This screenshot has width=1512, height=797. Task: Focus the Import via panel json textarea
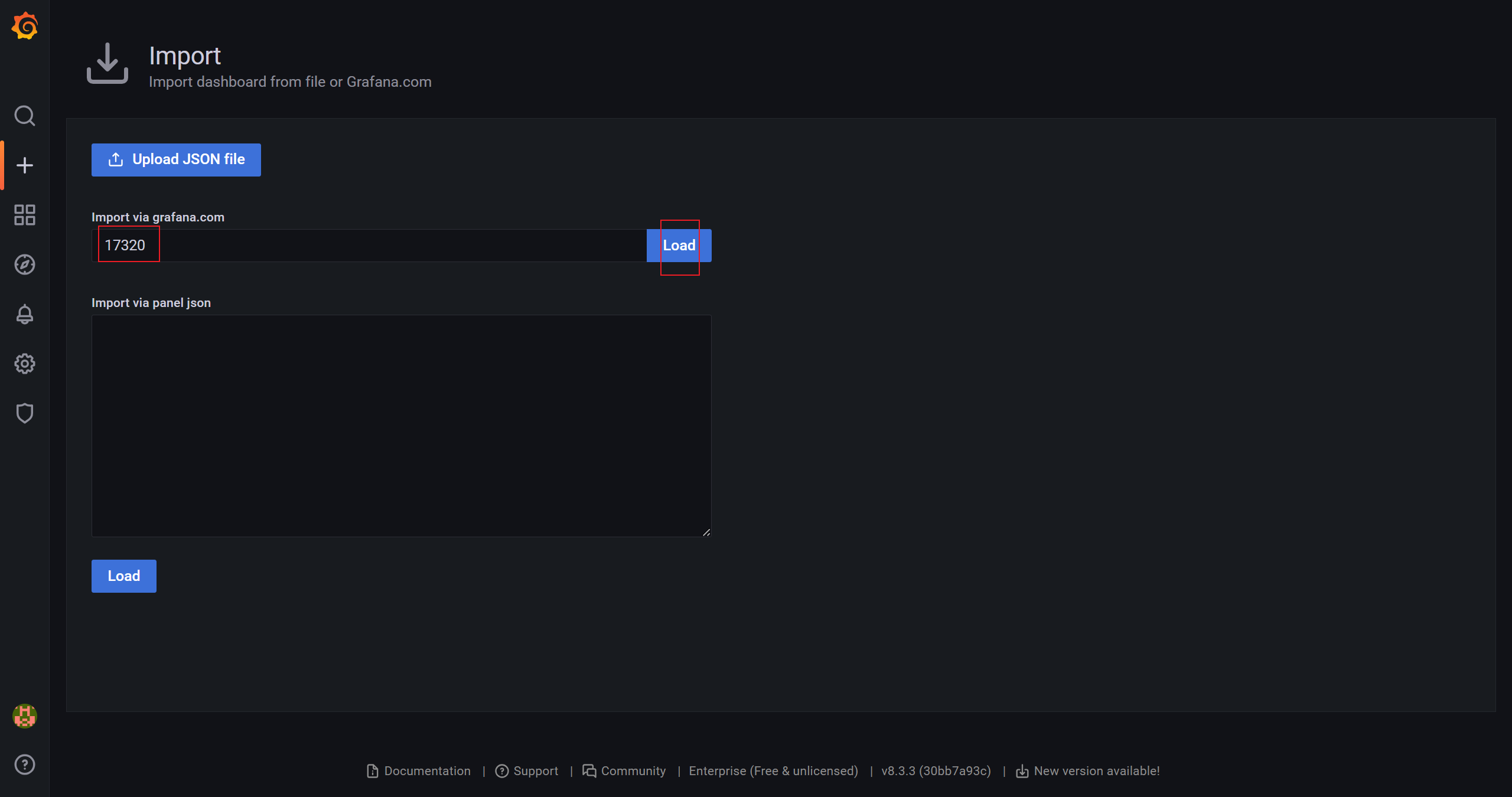tap(402, 426)
